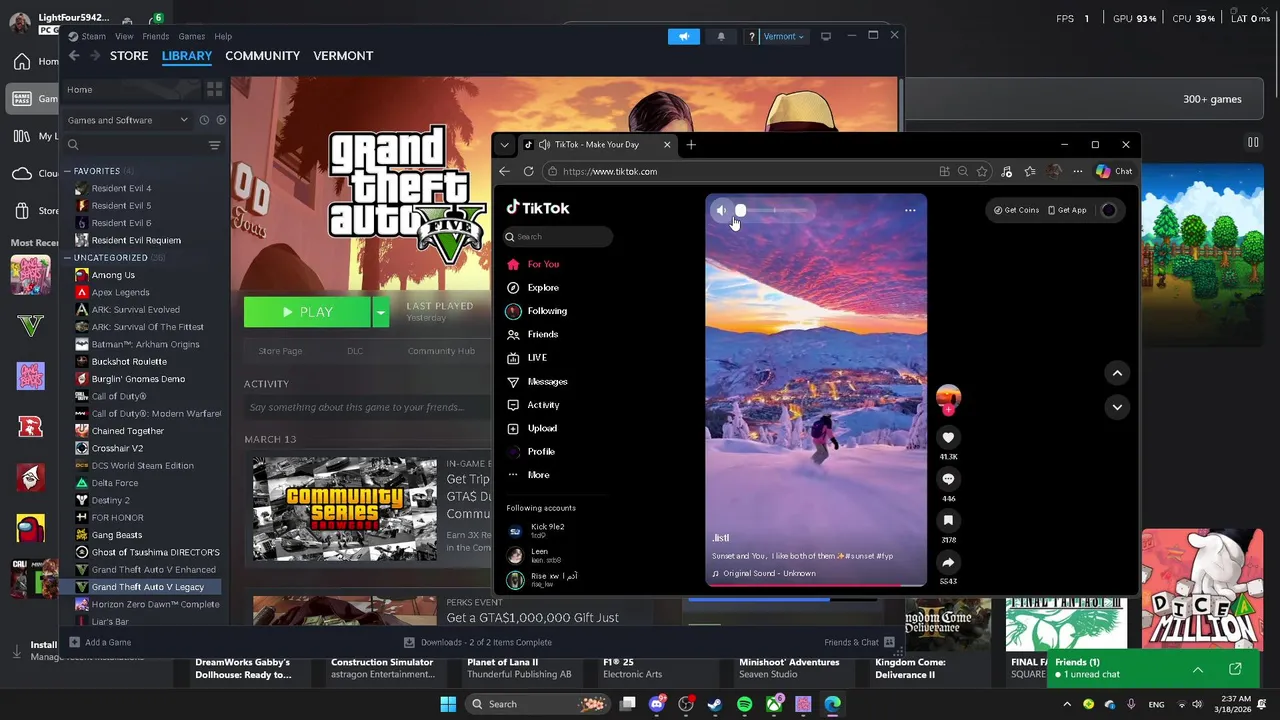Adjust the TikTok video volume slider handle

click(x=740, y=210)
